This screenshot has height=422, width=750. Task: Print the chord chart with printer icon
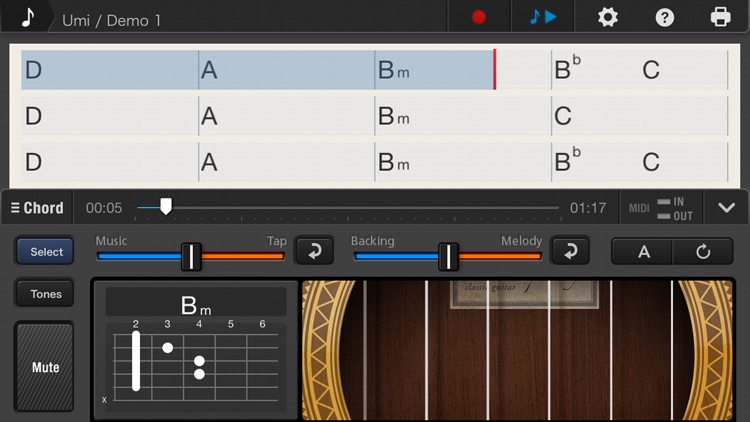720,17
